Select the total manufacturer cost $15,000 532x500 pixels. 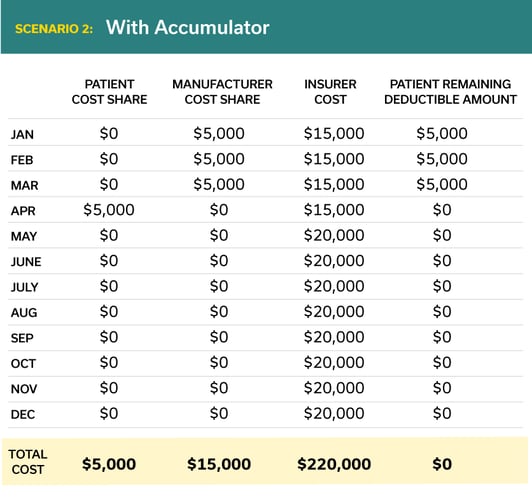[219, 464]
